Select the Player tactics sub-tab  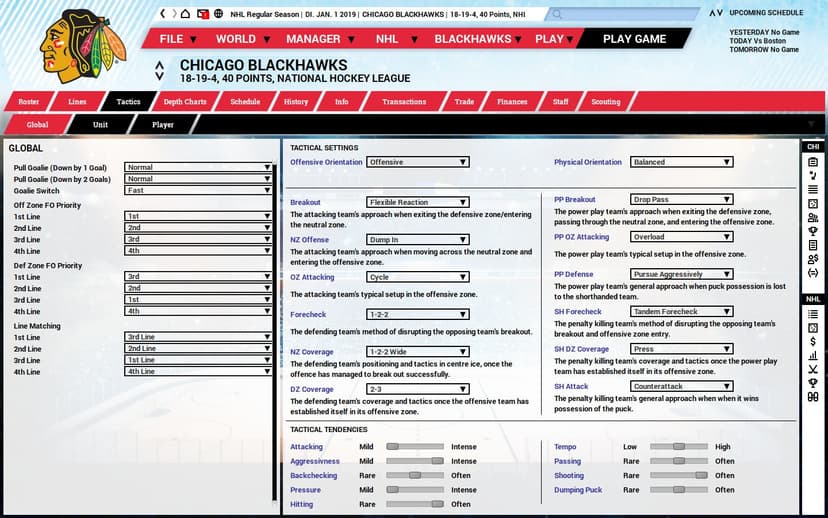[x=163, y=125]
